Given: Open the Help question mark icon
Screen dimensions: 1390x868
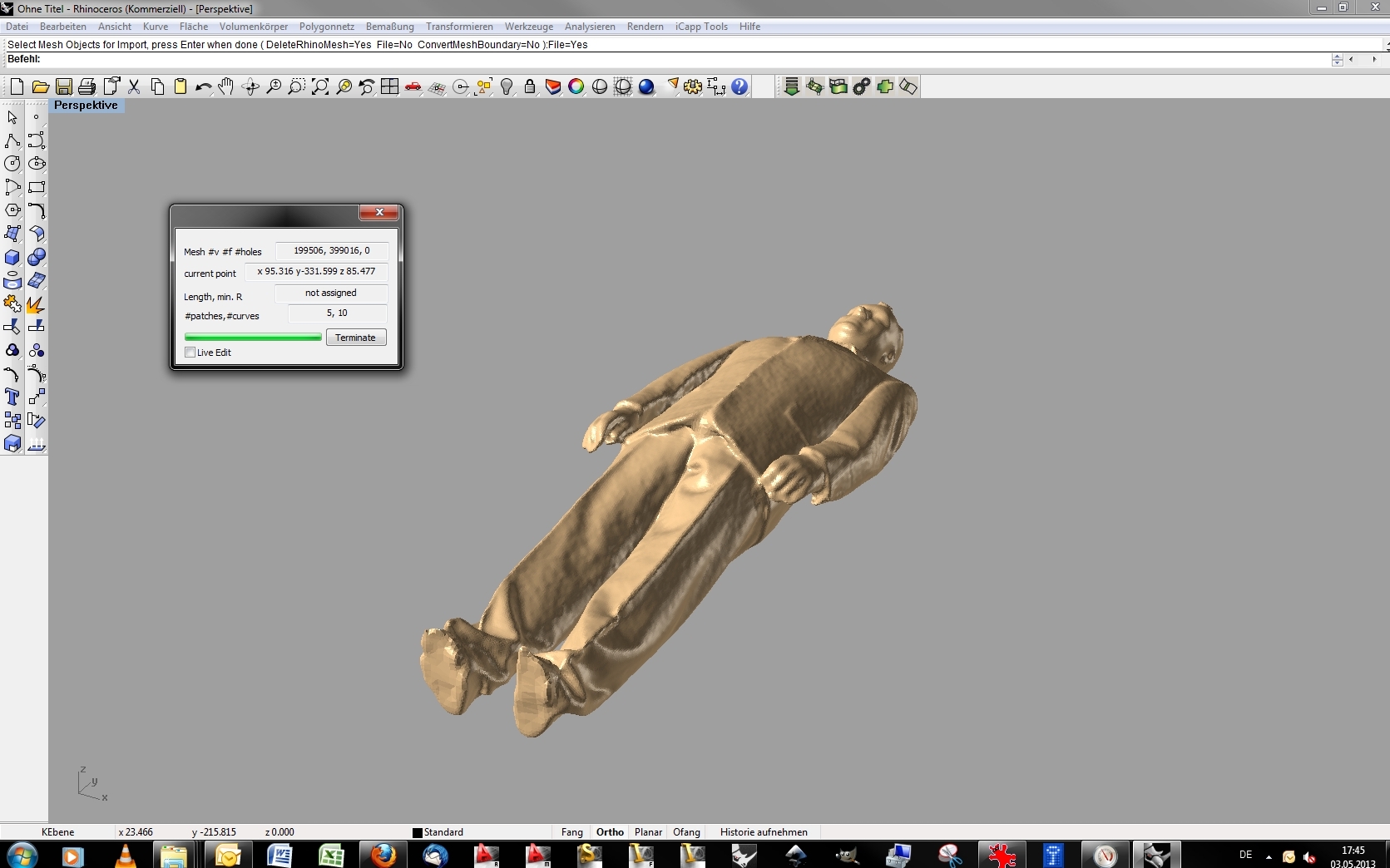Looking at the screenshot, I should click(x=740, y=86).
